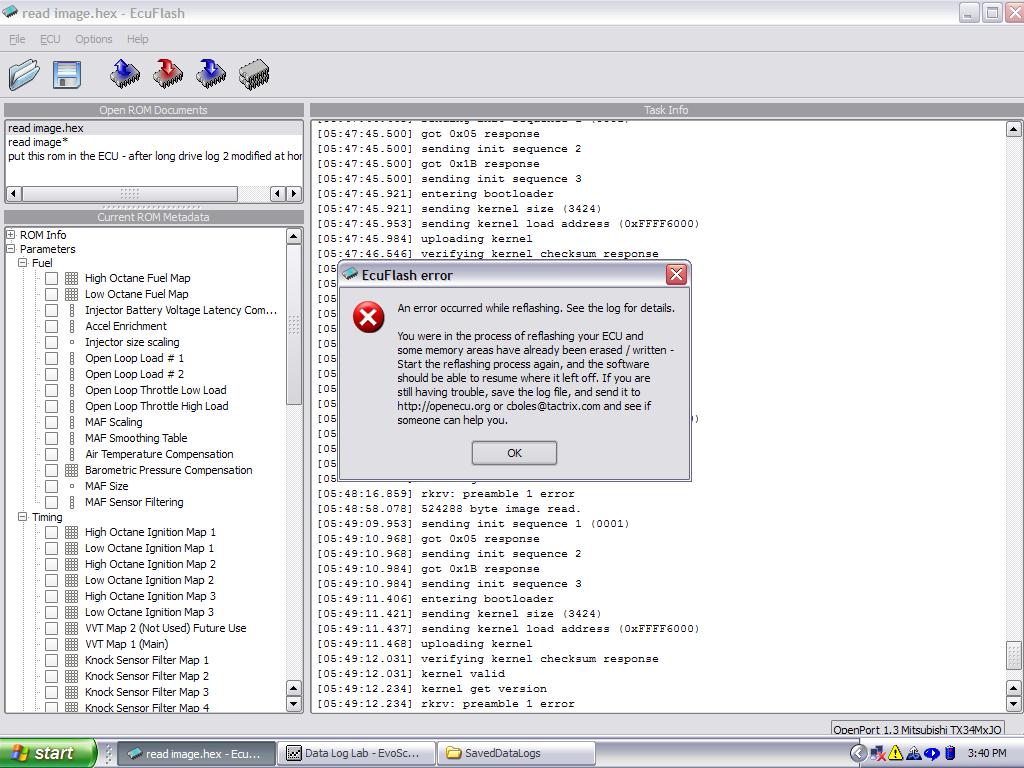Image resolution: width=1024 pixels, height=768 pixels.
Task: Click the table icon beside Knock Sensor Filter Map 1
Action: [x=72, y=660]
